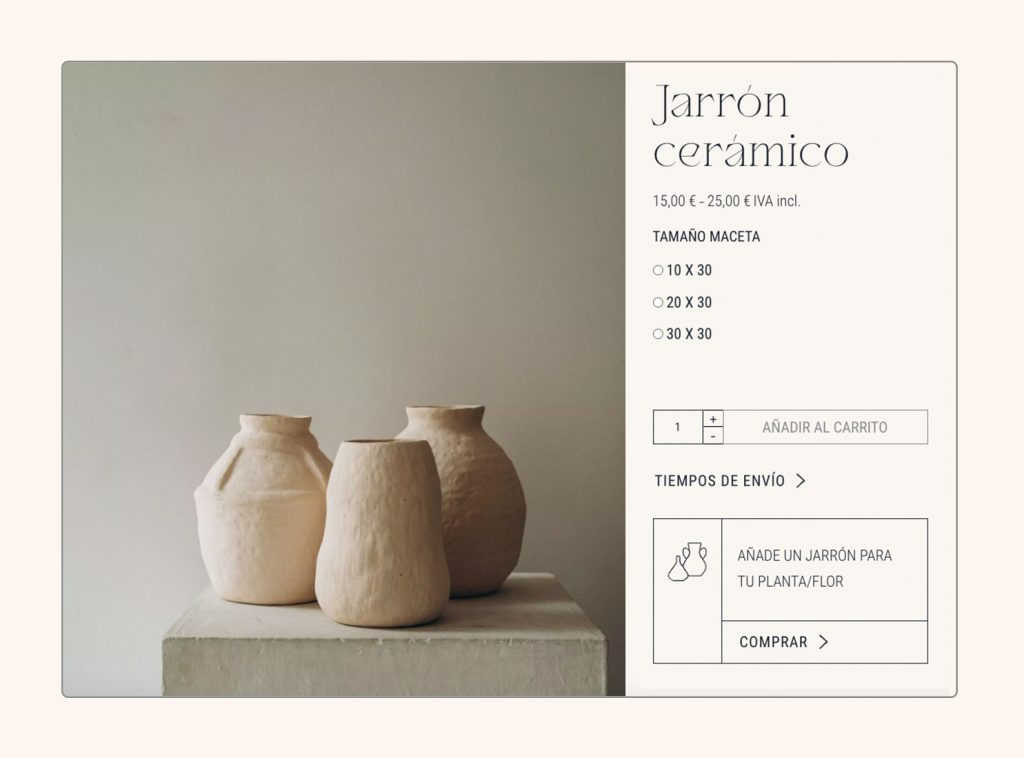Click the Jarrón cerámico product title
The height and width of the screenshot is (758, 1024).
point(751,126)
